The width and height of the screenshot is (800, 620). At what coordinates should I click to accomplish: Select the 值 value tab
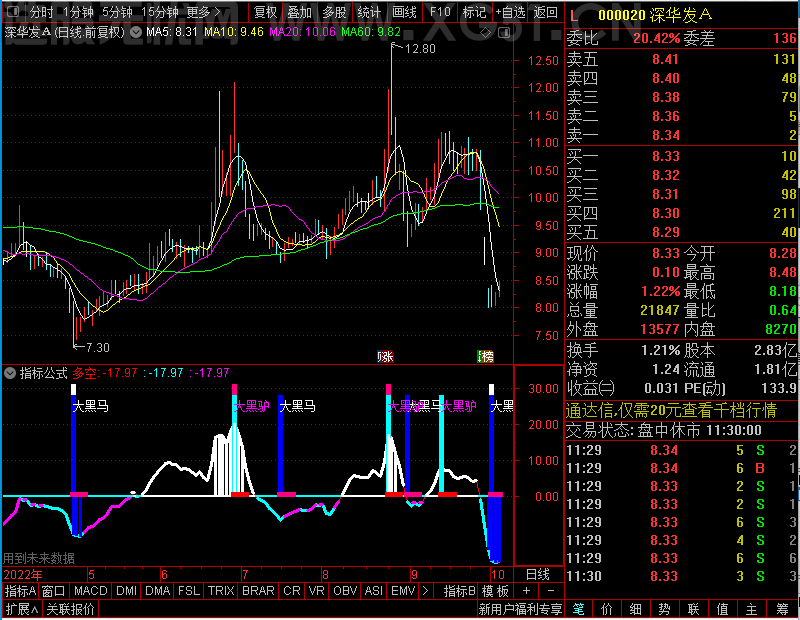pyautogui.click(x=722, y=609)
